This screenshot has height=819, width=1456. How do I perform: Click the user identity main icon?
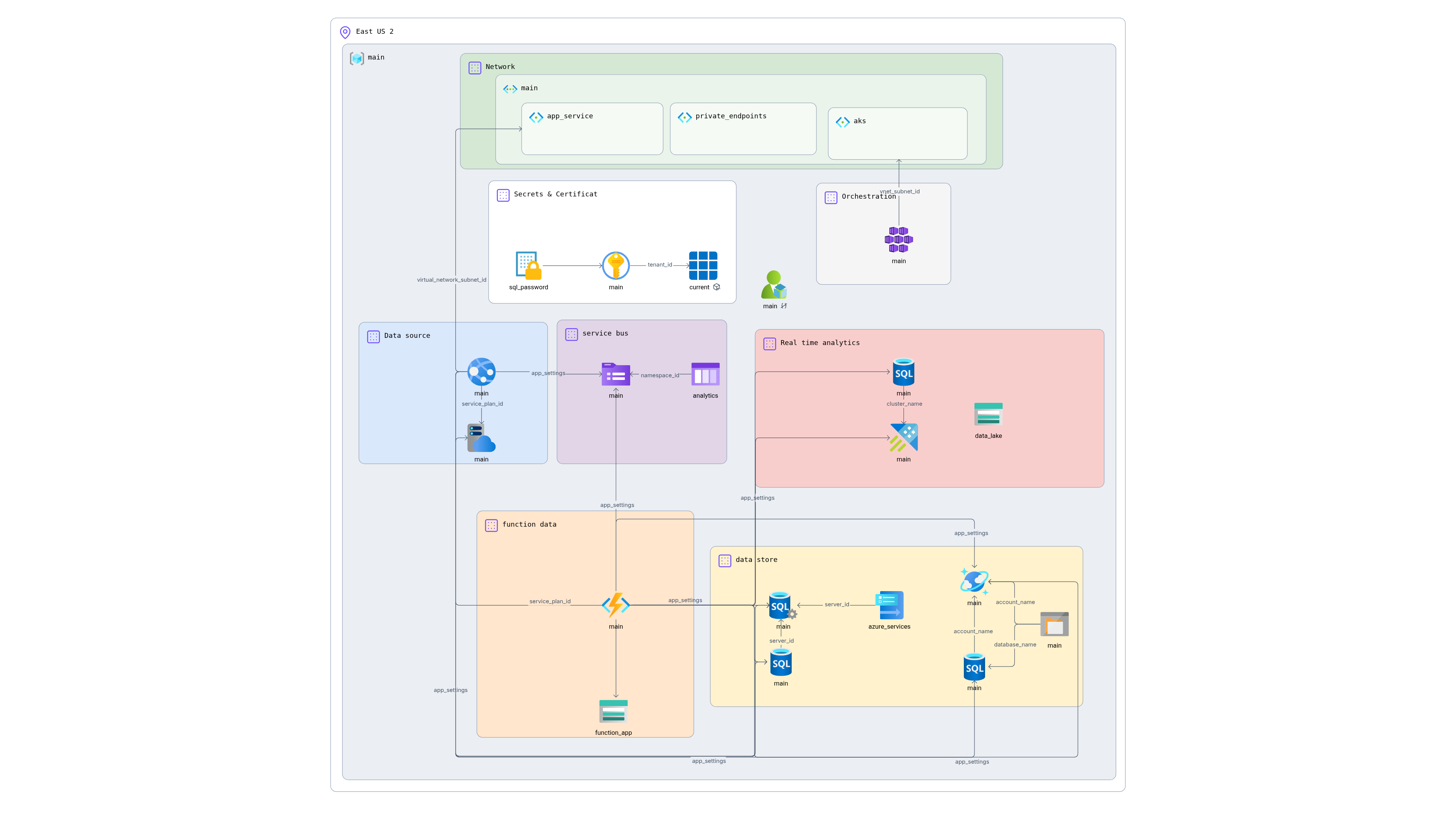click(x=774, y=284)
